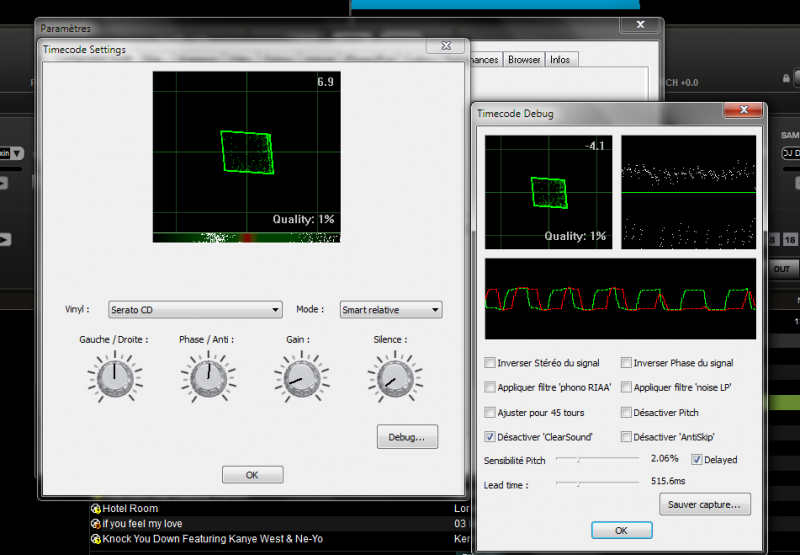
Task: Click the icon next to Knock You Down
Action: pyautogui.click(x=95, y=539)
